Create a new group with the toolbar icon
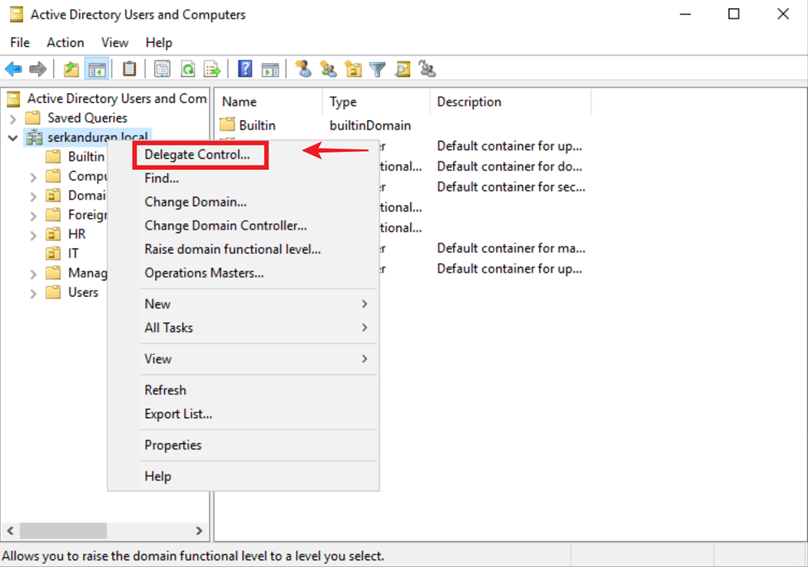 [328, 69]
